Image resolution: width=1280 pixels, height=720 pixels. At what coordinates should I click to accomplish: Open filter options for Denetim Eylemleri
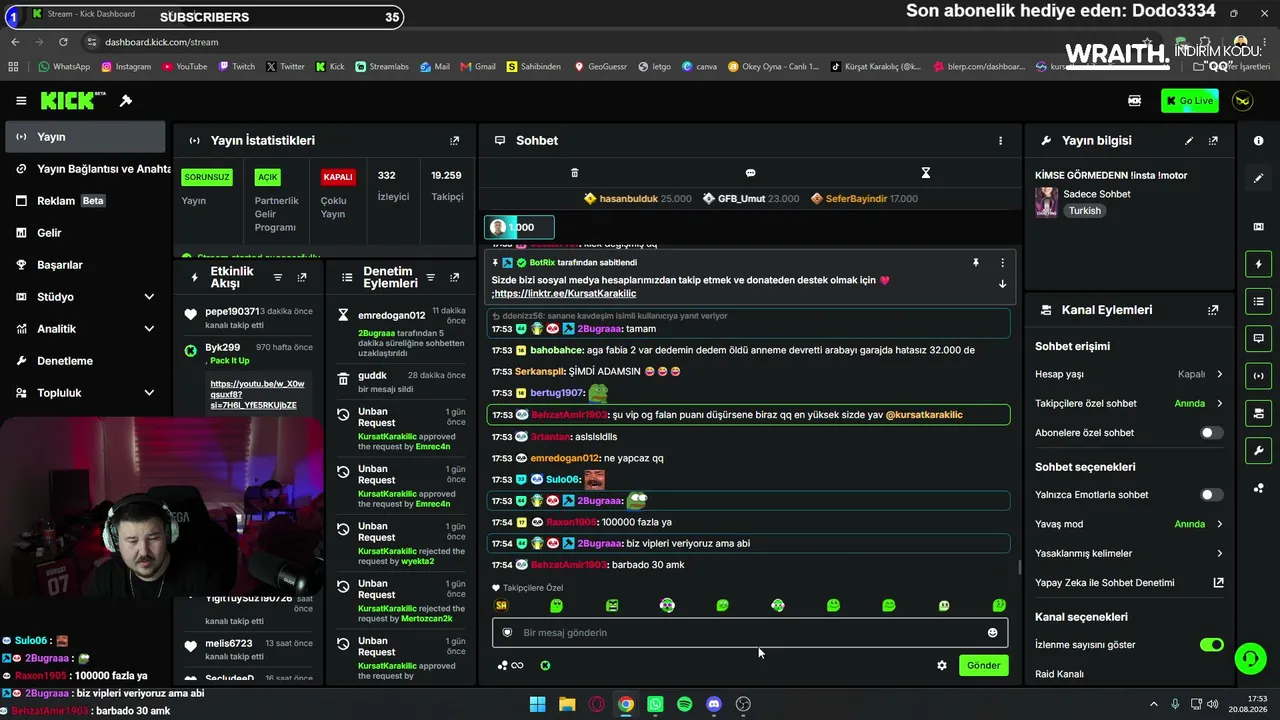tap(430, 277)
